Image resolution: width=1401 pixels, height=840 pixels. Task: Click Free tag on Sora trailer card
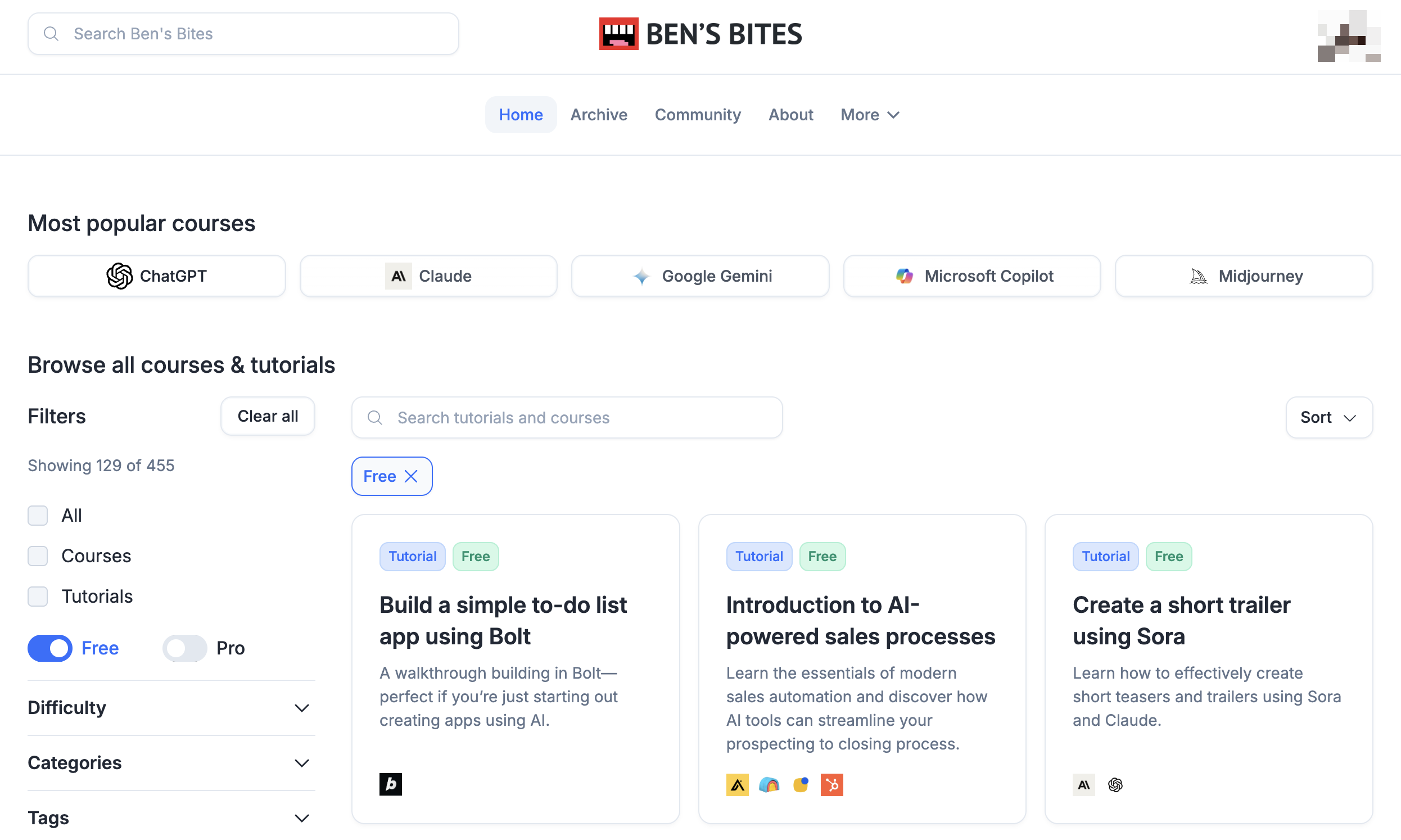tap(1168, 557)
